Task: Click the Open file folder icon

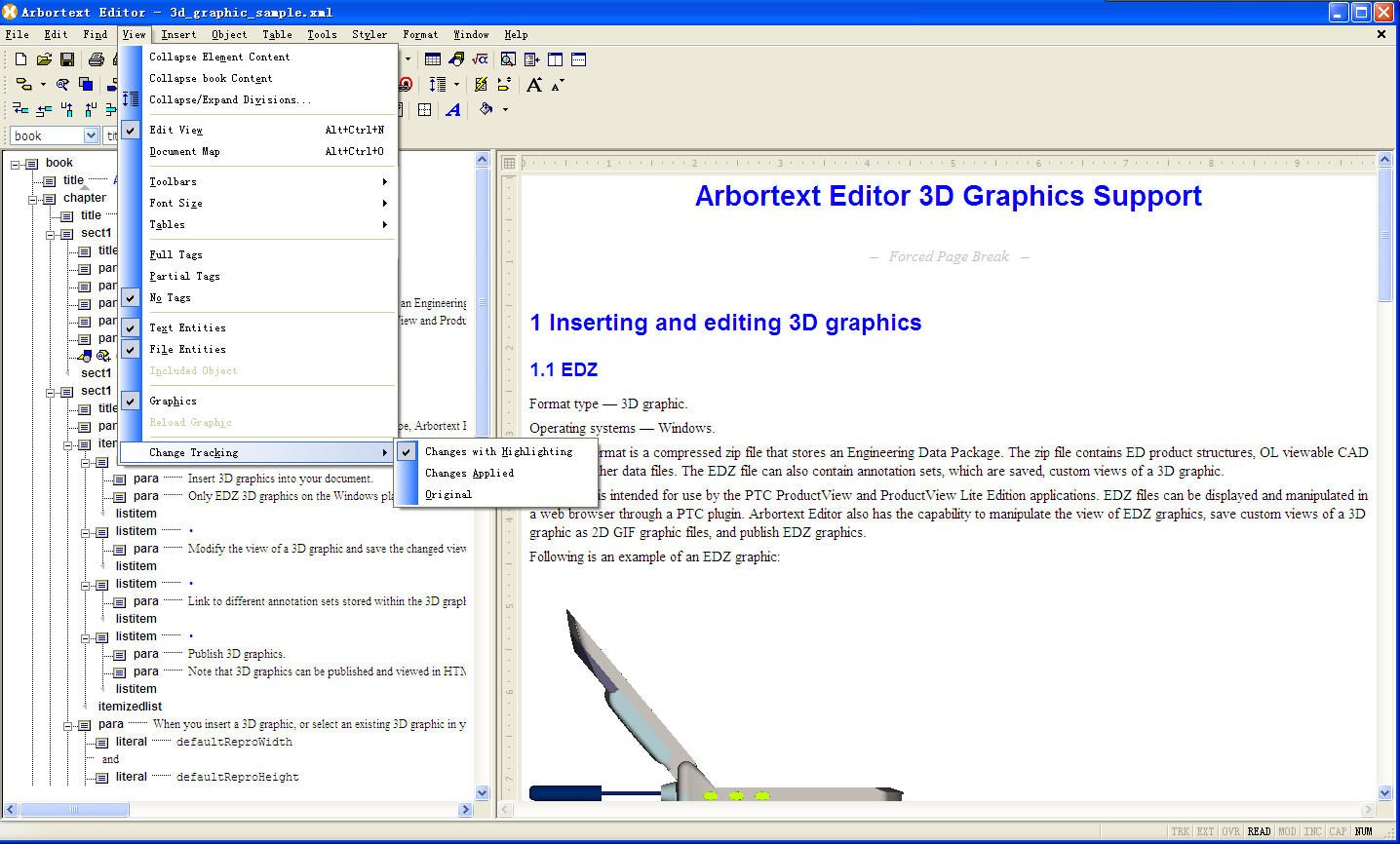Action: click(44, 59)
